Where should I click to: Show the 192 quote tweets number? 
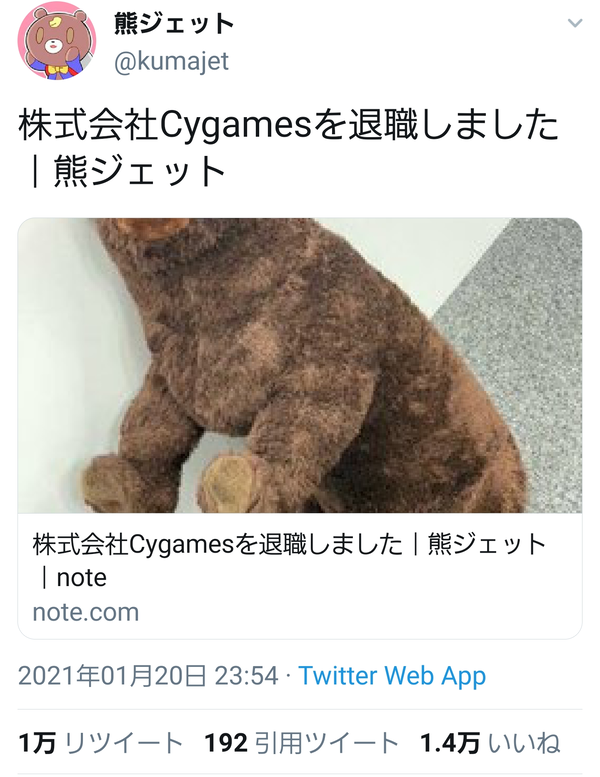pos(226,743)
